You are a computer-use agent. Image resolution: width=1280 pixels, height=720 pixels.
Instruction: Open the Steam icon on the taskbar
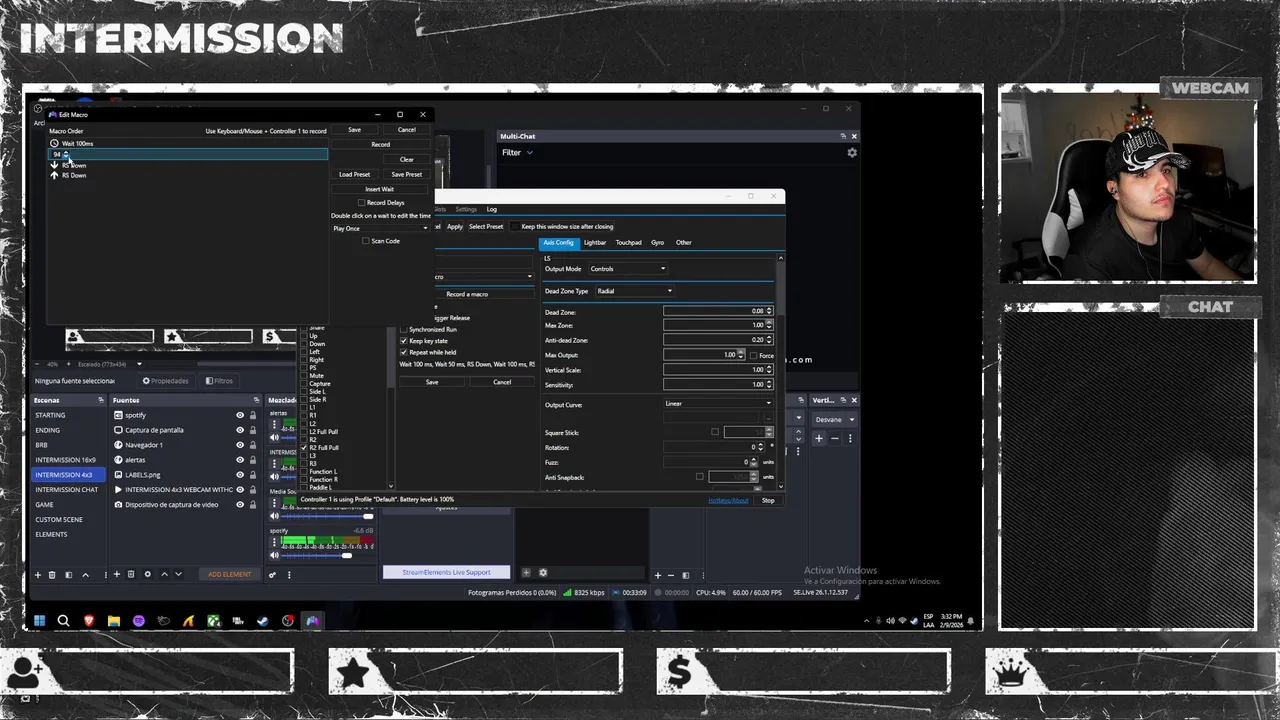pyautogui.click(x=263, y=621)
